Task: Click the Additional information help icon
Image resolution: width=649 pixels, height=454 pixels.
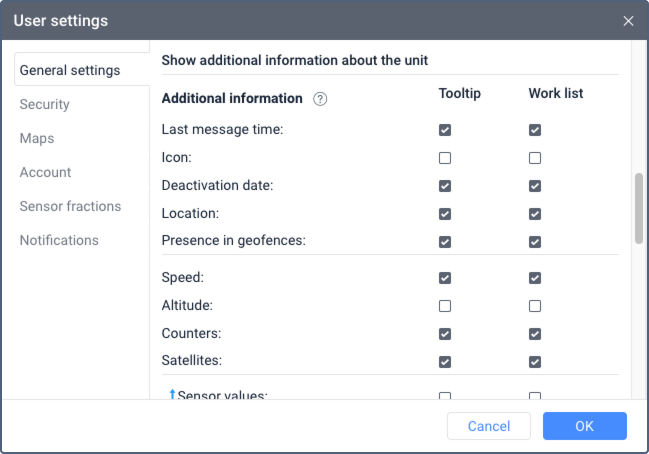Action: coord(320,99)
